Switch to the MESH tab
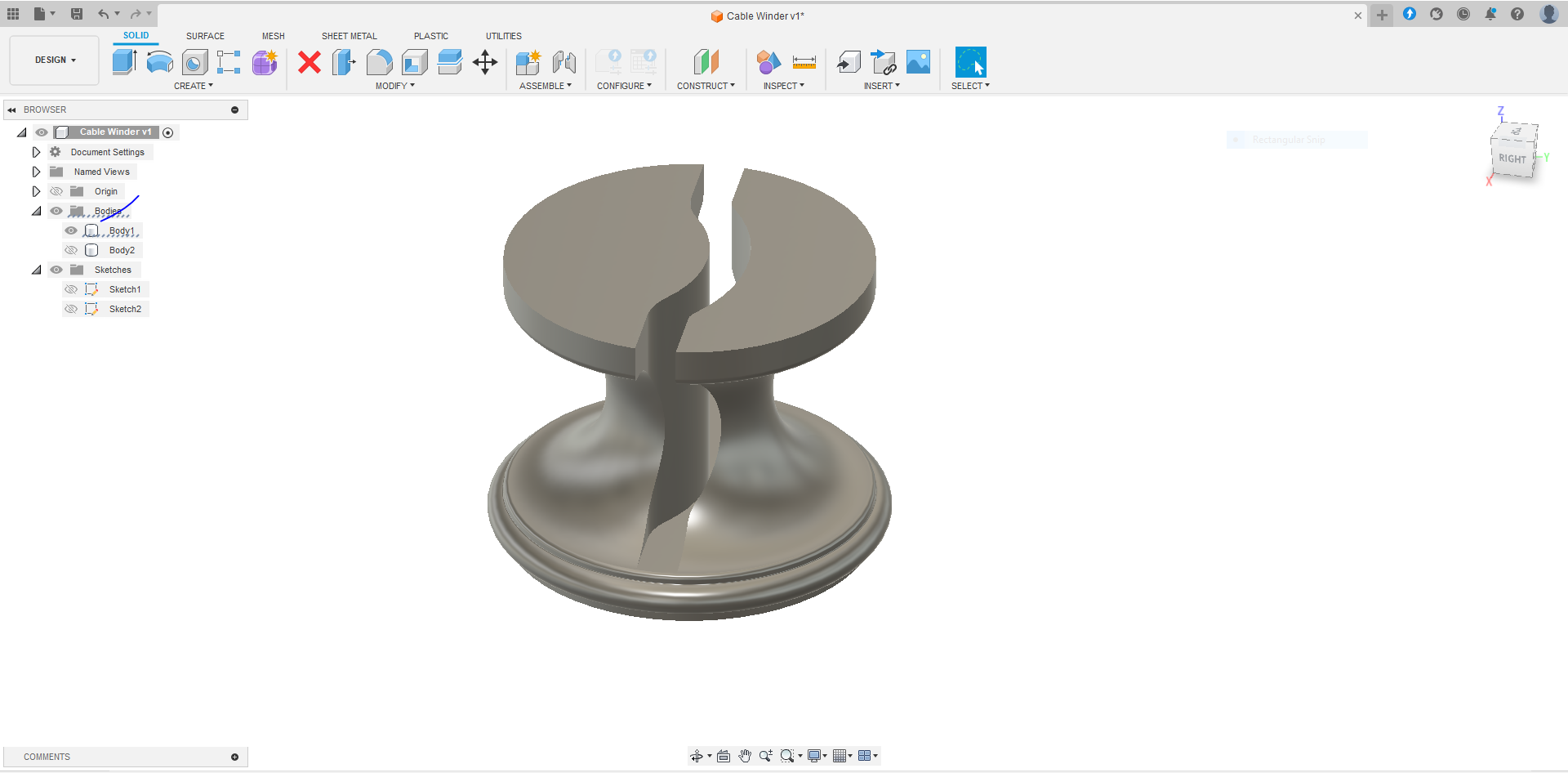This screenshot has height=773, width=1568. pyautogui.click(x=274, y=36)
